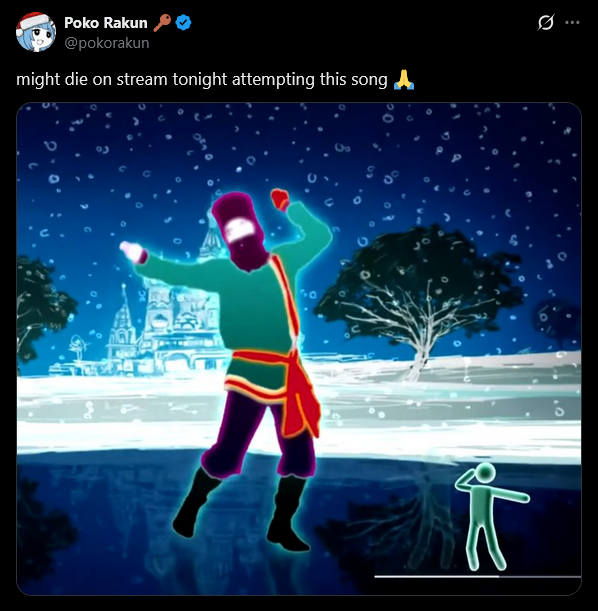
Task: Open the Poko Rakun display name link
Action: click(106, 23)
